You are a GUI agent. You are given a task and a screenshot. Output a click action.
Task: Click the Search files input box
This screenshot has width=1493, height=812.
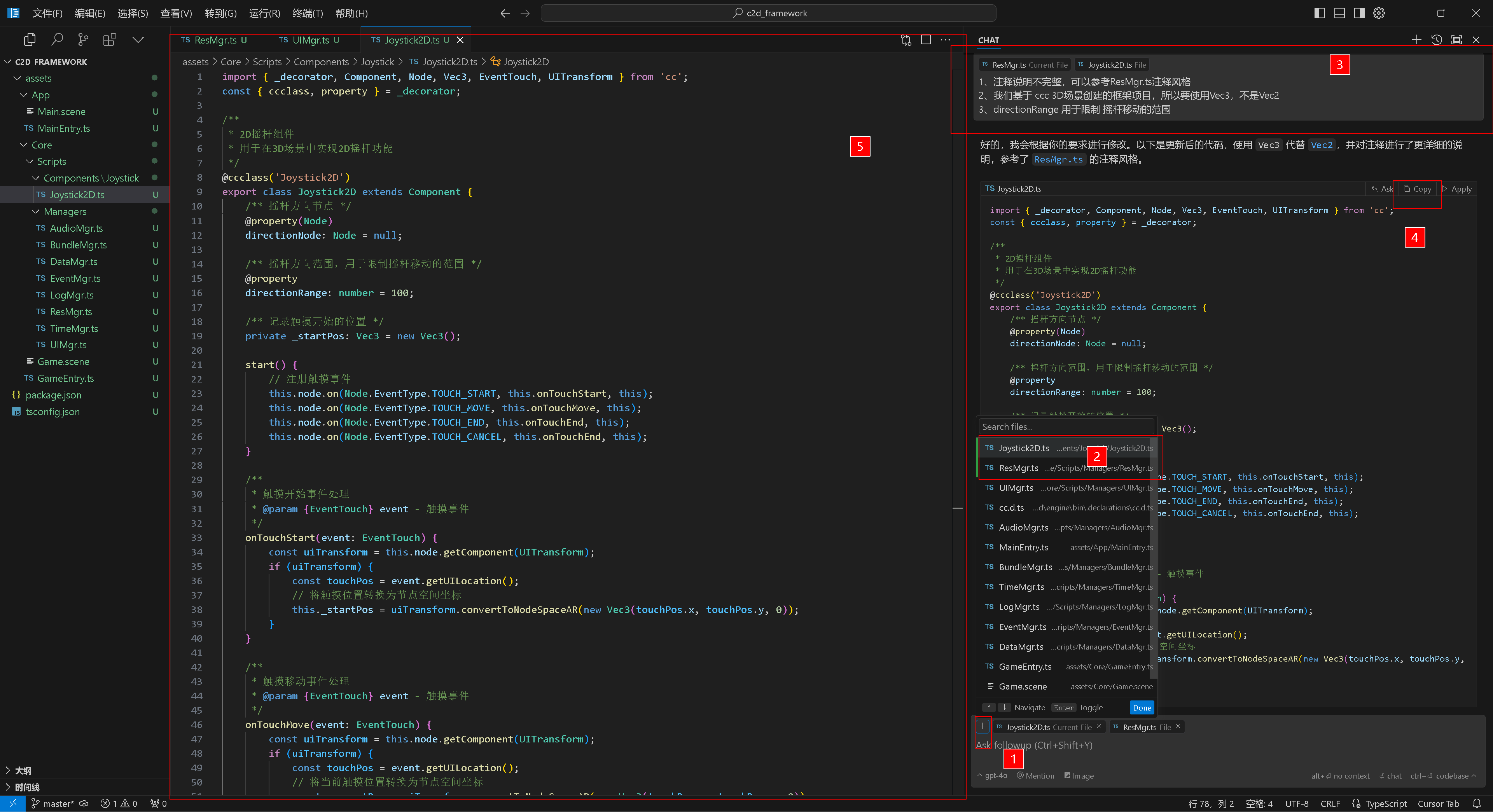(x=1066, y=426)
